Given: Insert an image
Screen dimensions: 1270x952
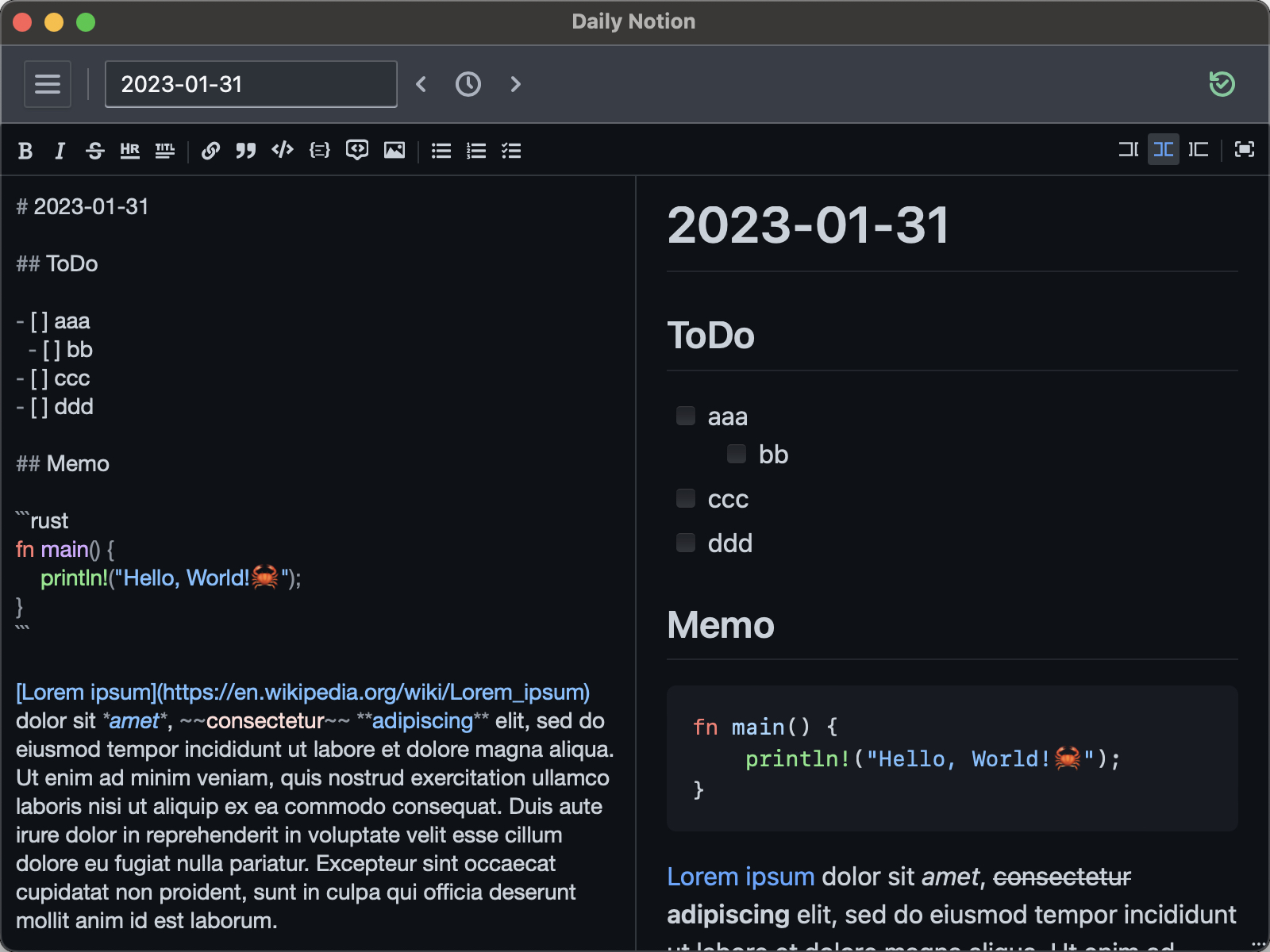Looking at the screenshot, I should coord(394,150).
